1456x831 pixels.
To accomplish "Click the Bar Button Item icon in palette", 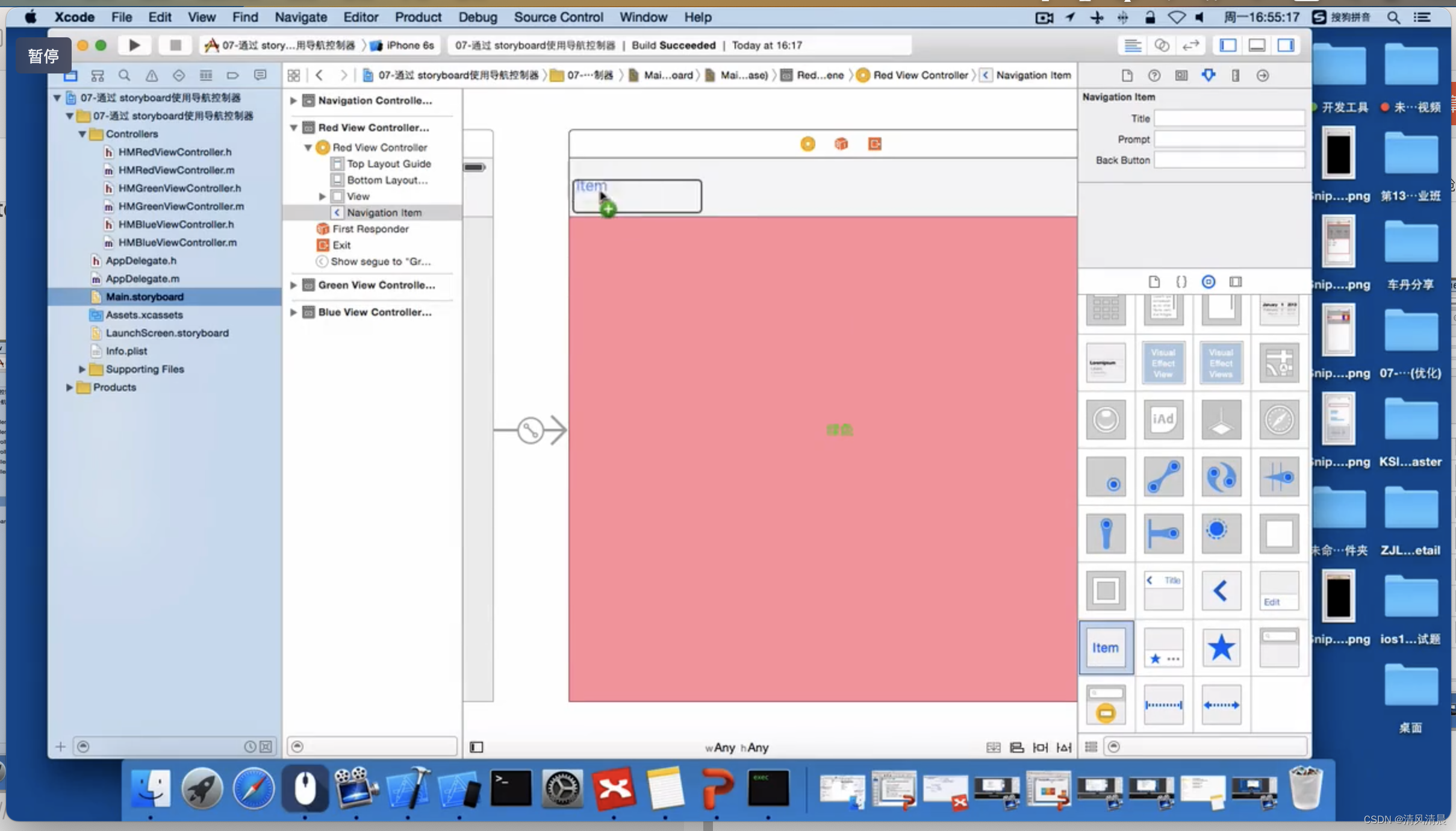I will pyautogui.click(x=1106, y=647).
